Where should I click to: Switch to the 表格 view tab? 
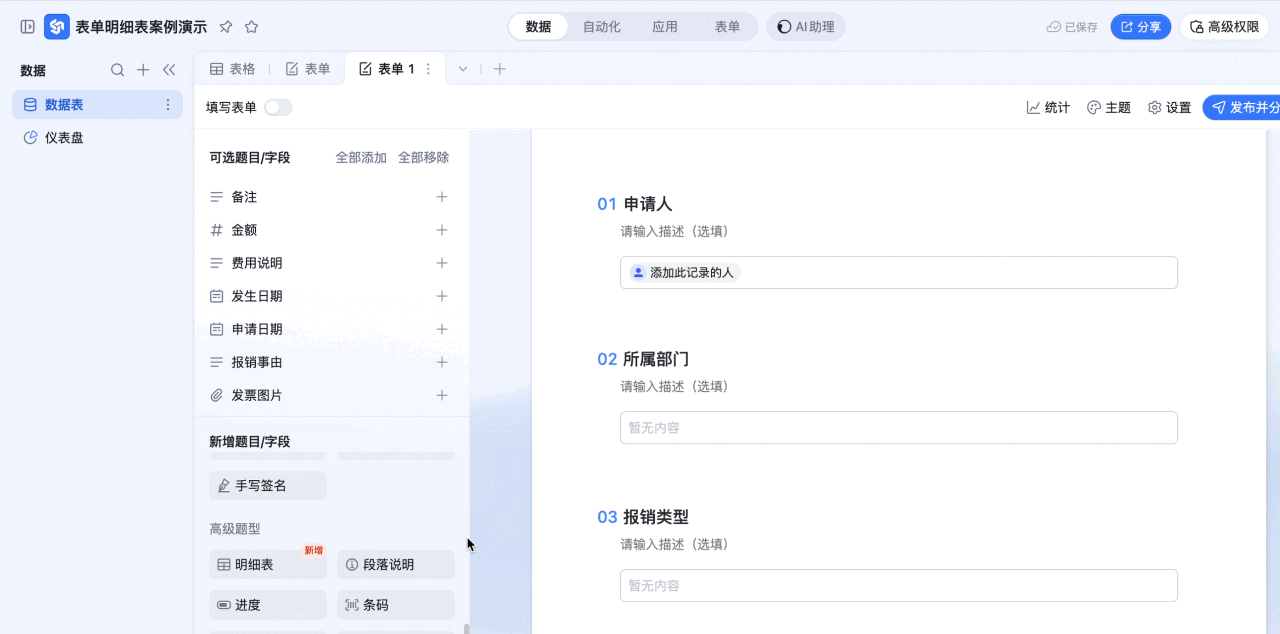tap(232, 69)
